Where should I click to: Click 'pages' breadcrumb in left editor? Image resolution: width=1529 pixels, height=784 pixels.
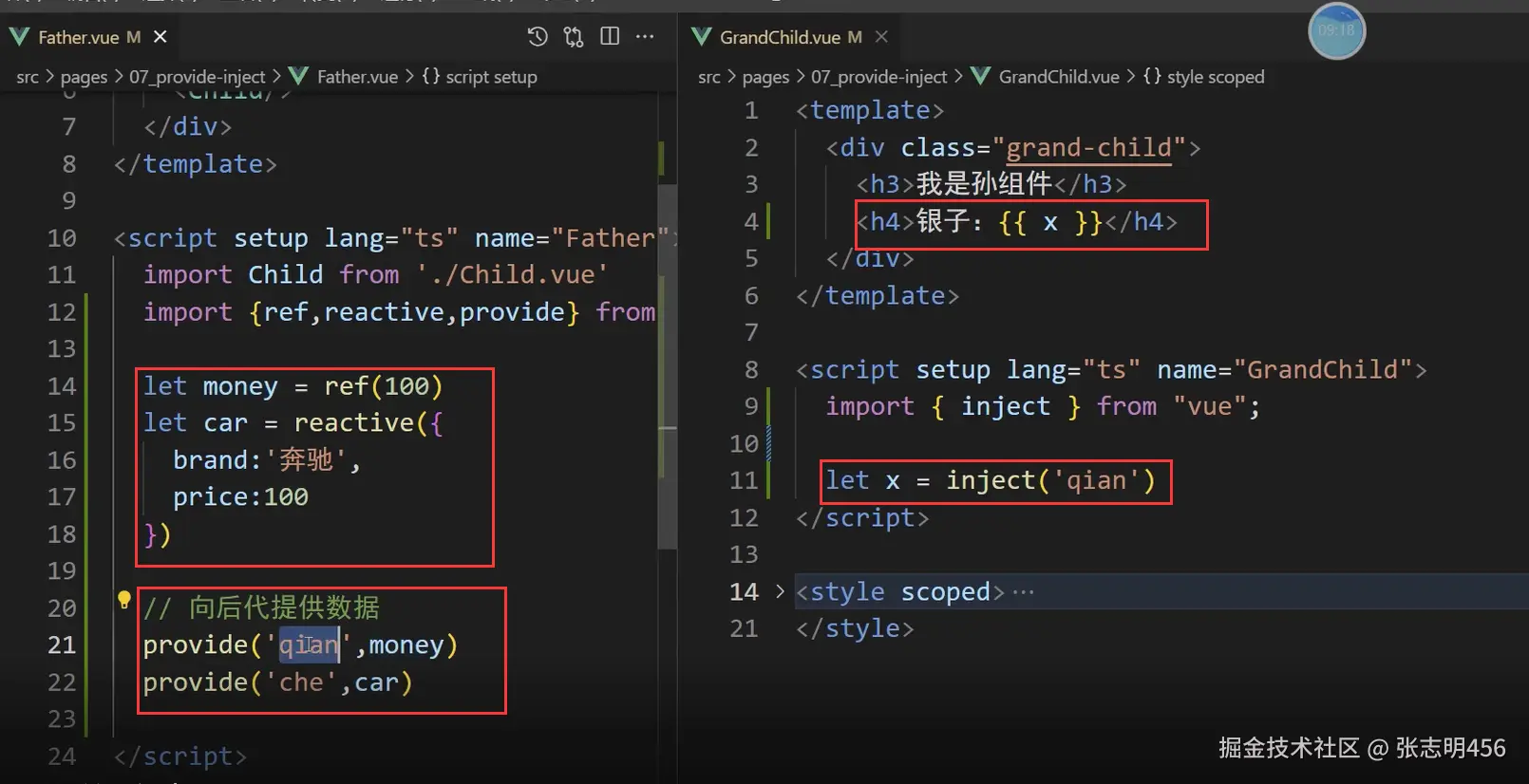pos(84,77)
